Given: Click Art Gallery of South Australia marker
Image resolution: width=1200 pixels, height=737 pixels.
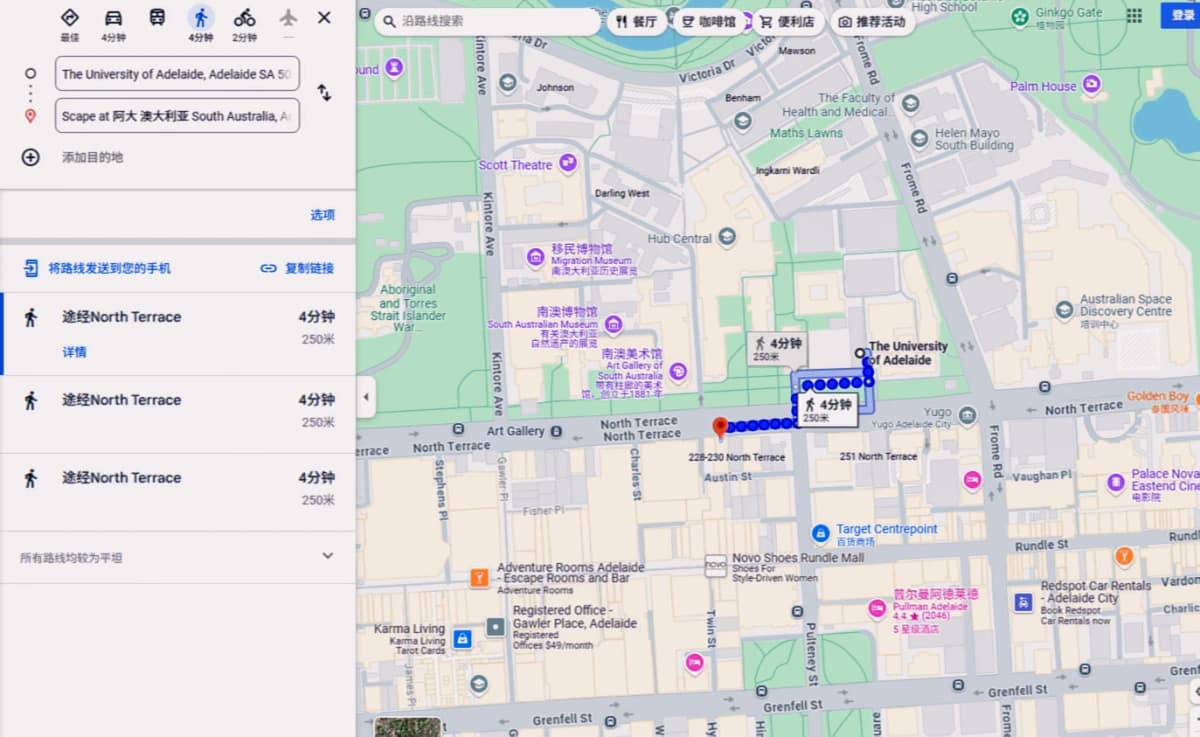Looking at the screenshot, I should click(x=679, y=372).
